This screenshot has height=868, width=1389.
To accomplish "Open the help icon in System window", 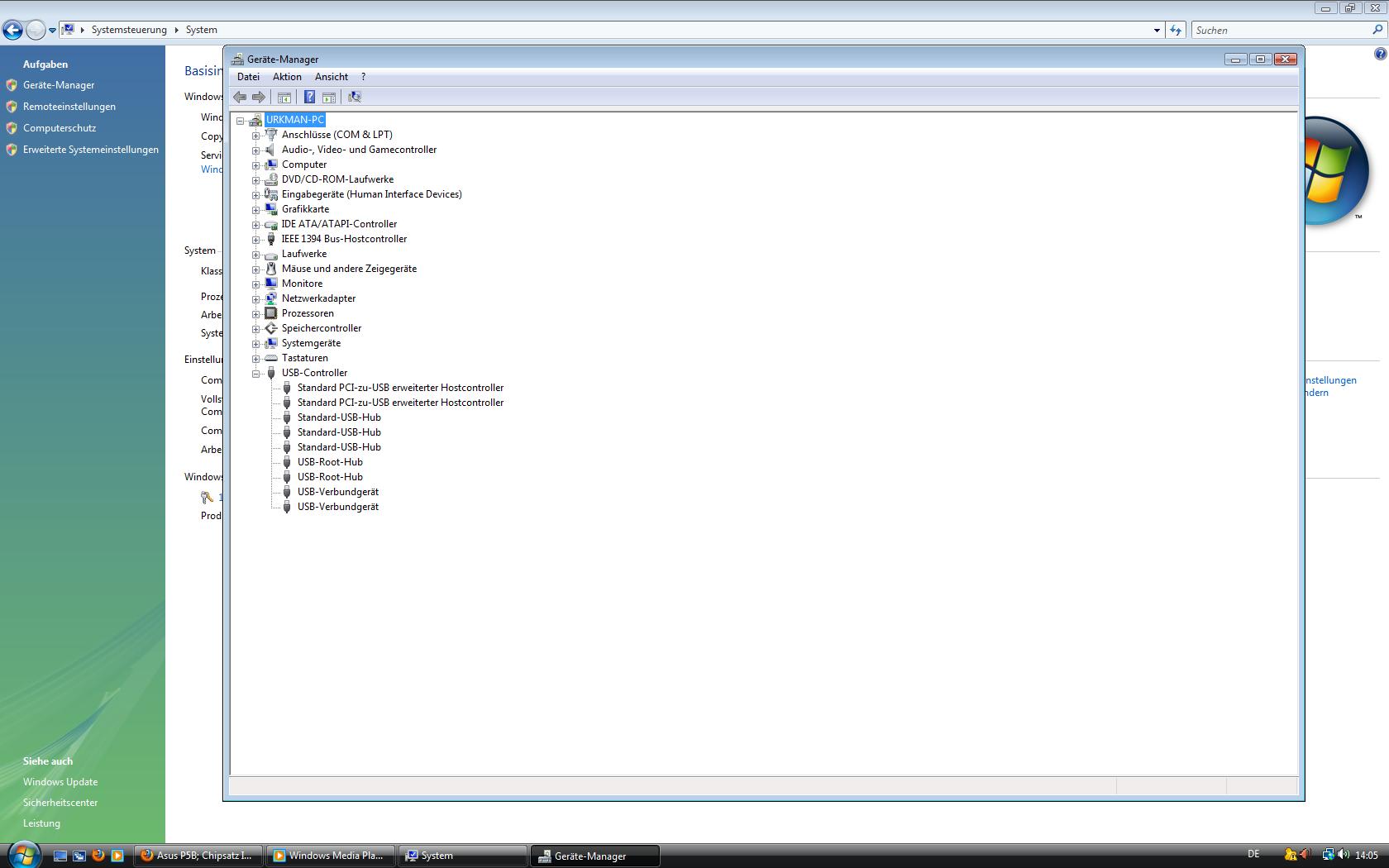I will pos(1380,54).
